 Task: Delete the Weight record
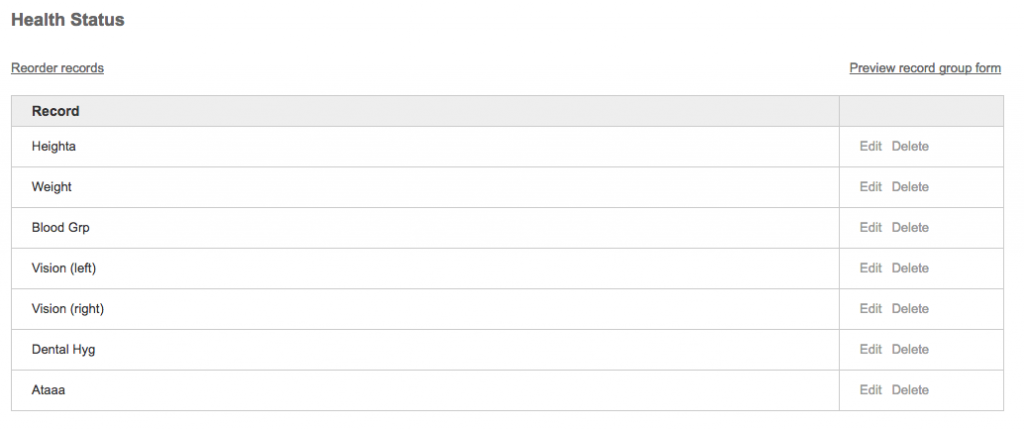point(910,187)
